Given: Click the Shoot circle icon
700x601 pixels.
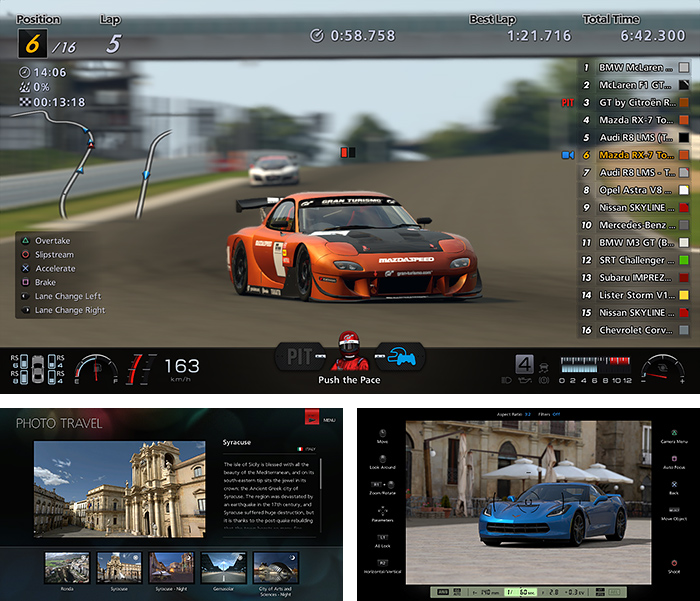Looking at the screenshot, I should click(674, 563).
